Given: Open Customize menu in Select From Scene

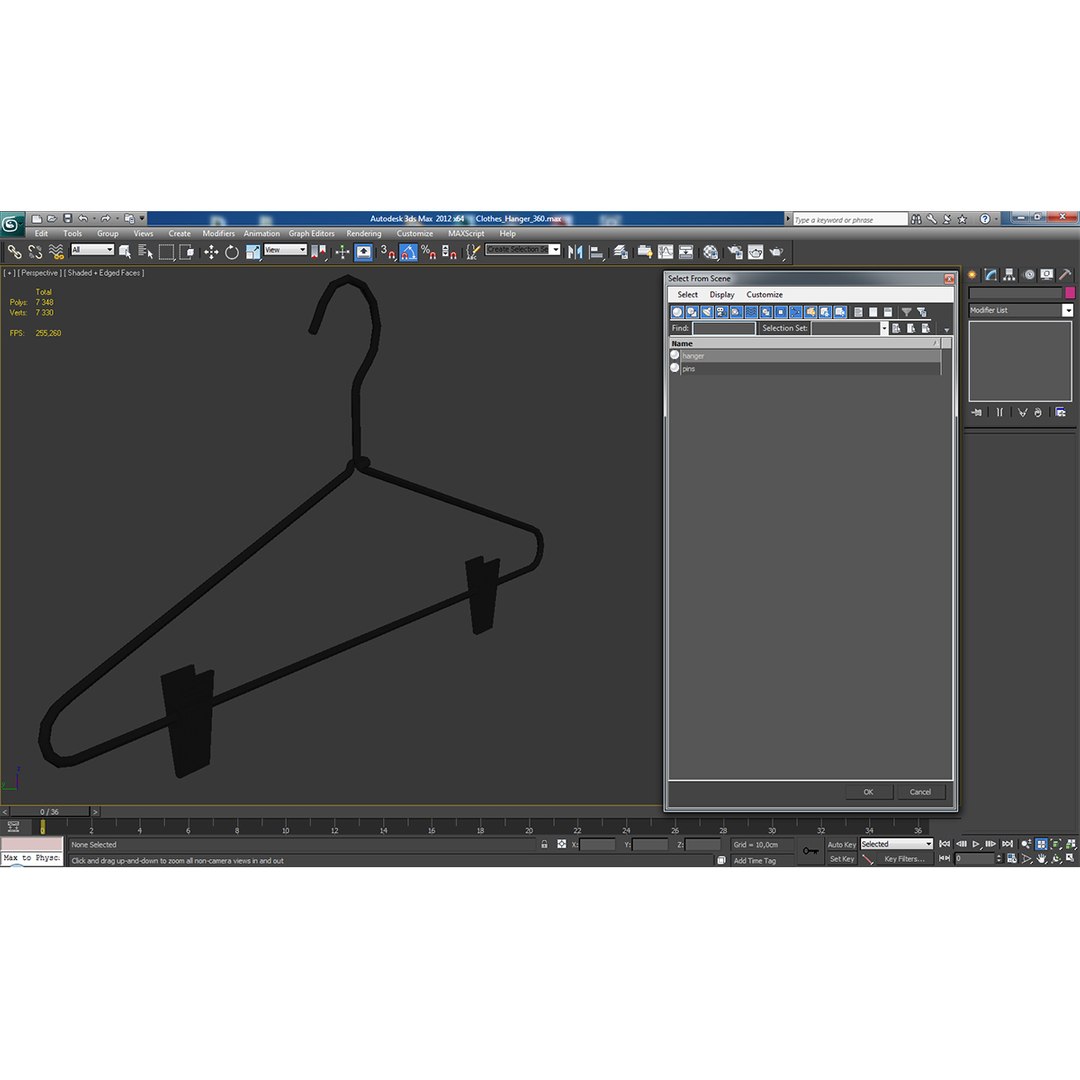Looking at the screenshot, I should [x=765, y=295].
